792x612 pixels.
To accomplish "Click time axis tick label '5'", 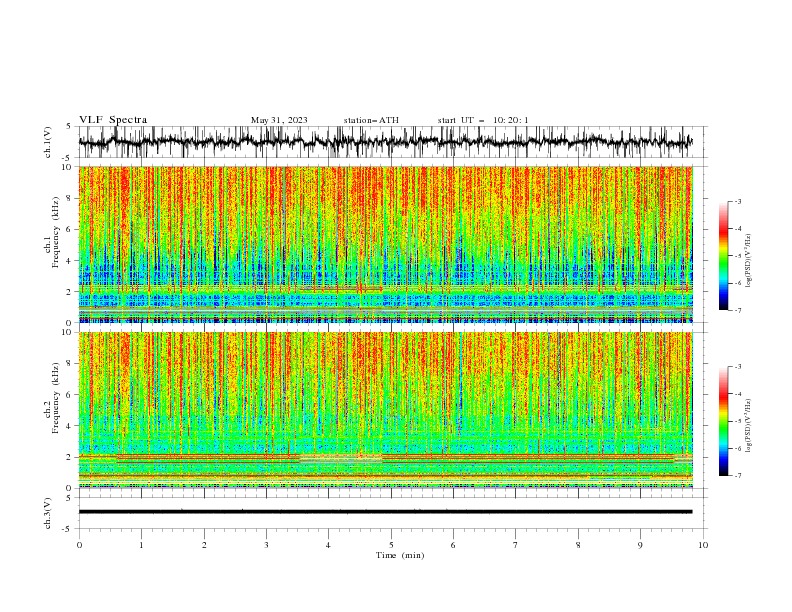I will pyautogui.click(x=391, y=545).
